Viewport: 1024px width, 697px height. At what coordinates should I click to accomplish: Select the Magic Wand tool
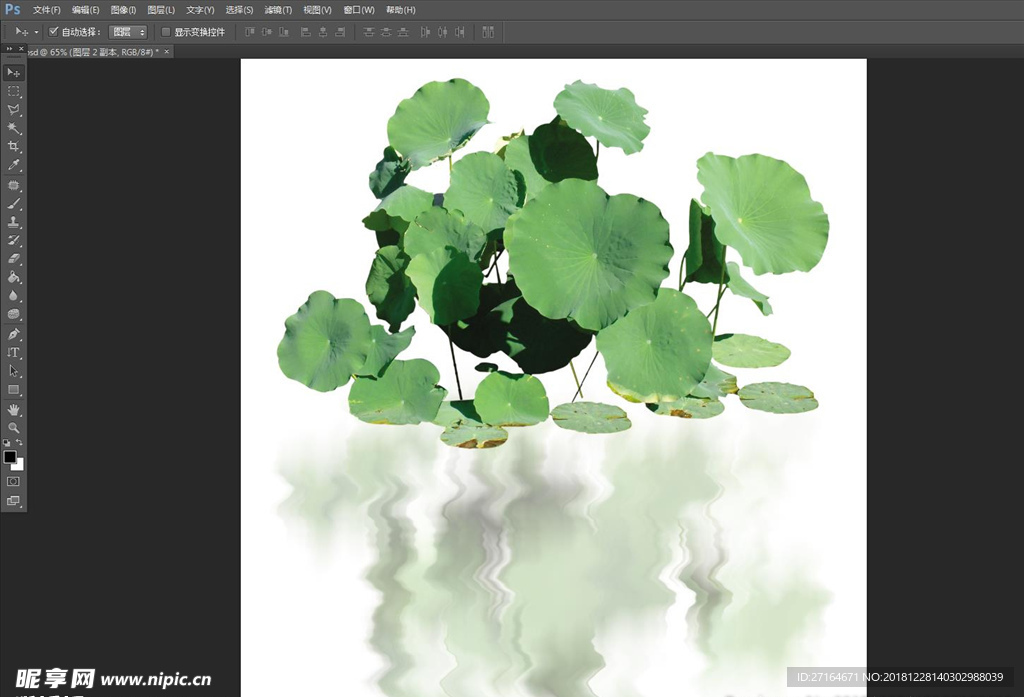click(x=14, y=128)
